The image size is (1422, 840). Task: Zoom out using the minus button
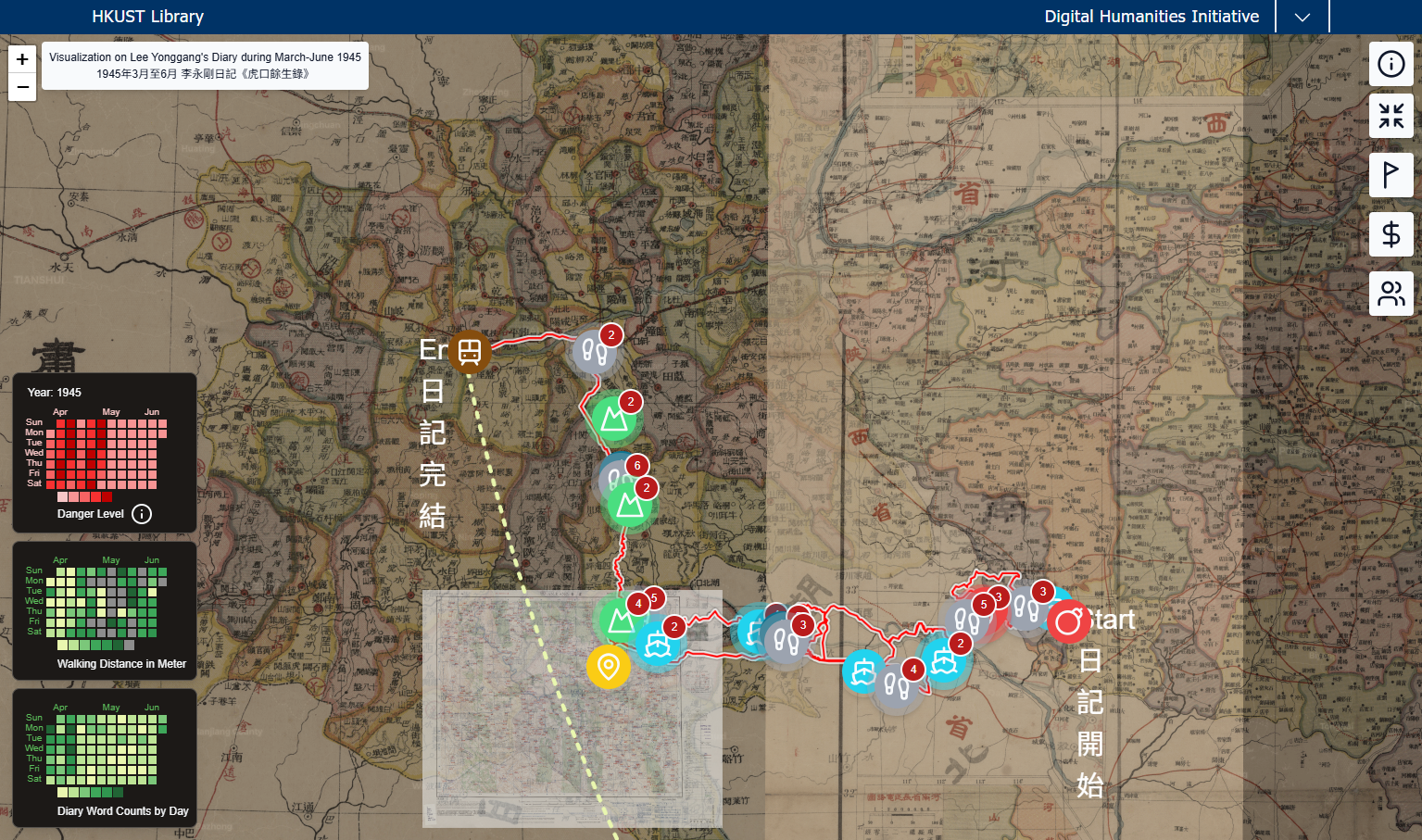point(21,86)
